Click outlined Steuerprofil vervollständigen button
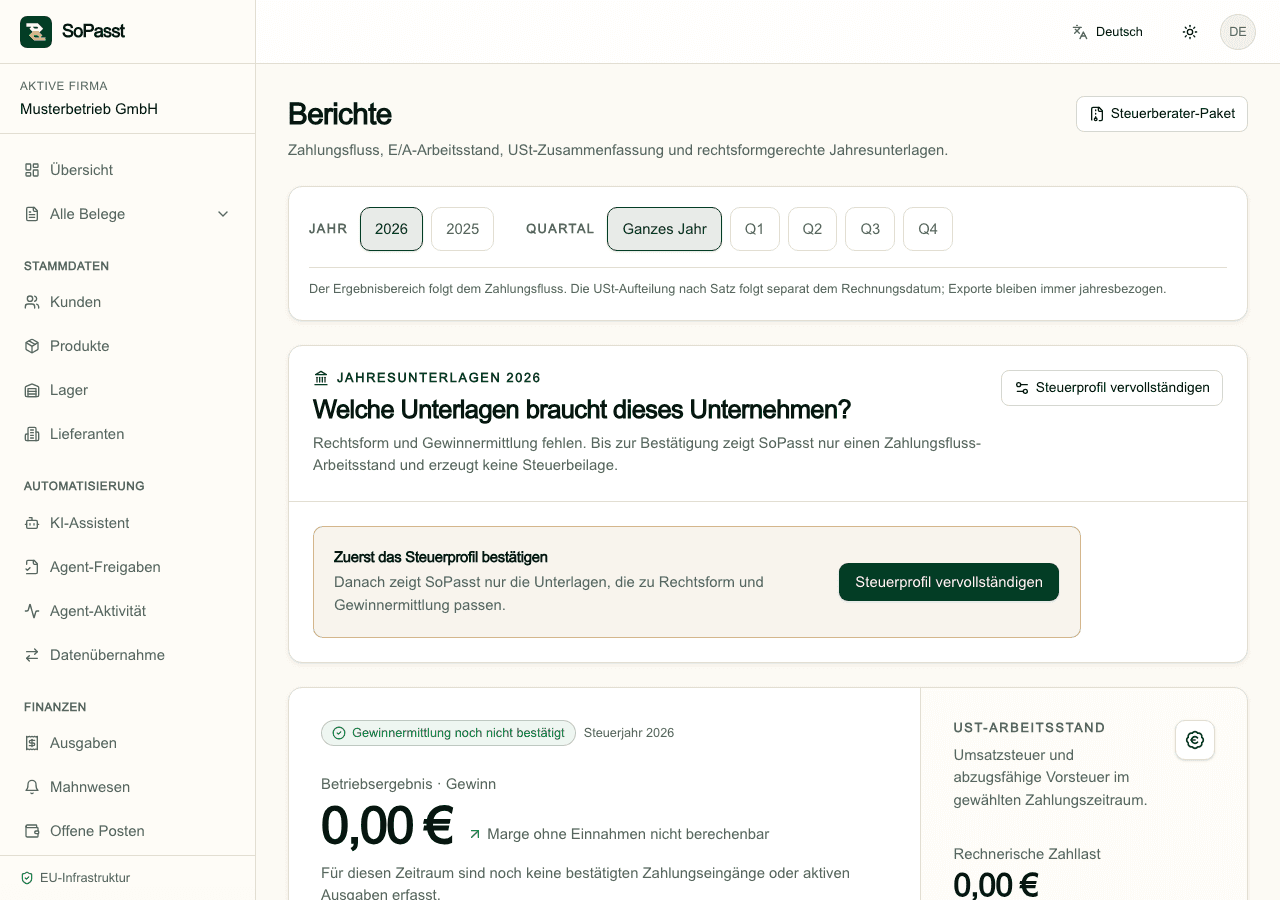 1112,388
